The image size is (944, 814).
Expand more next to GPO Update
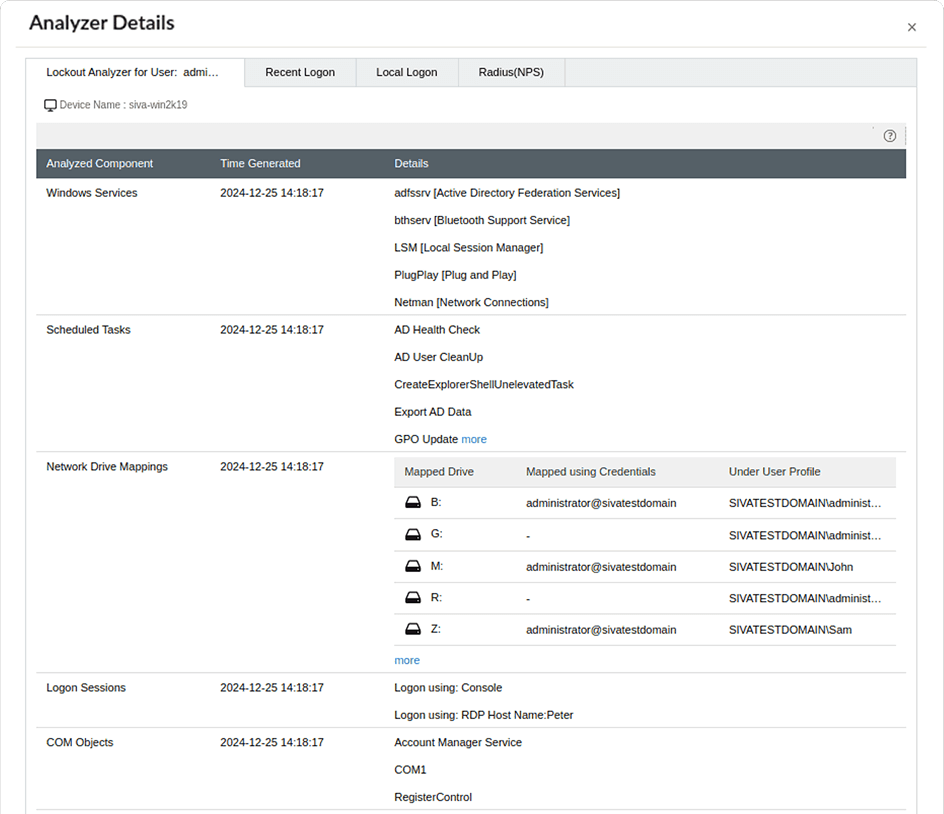pos(474,439)
